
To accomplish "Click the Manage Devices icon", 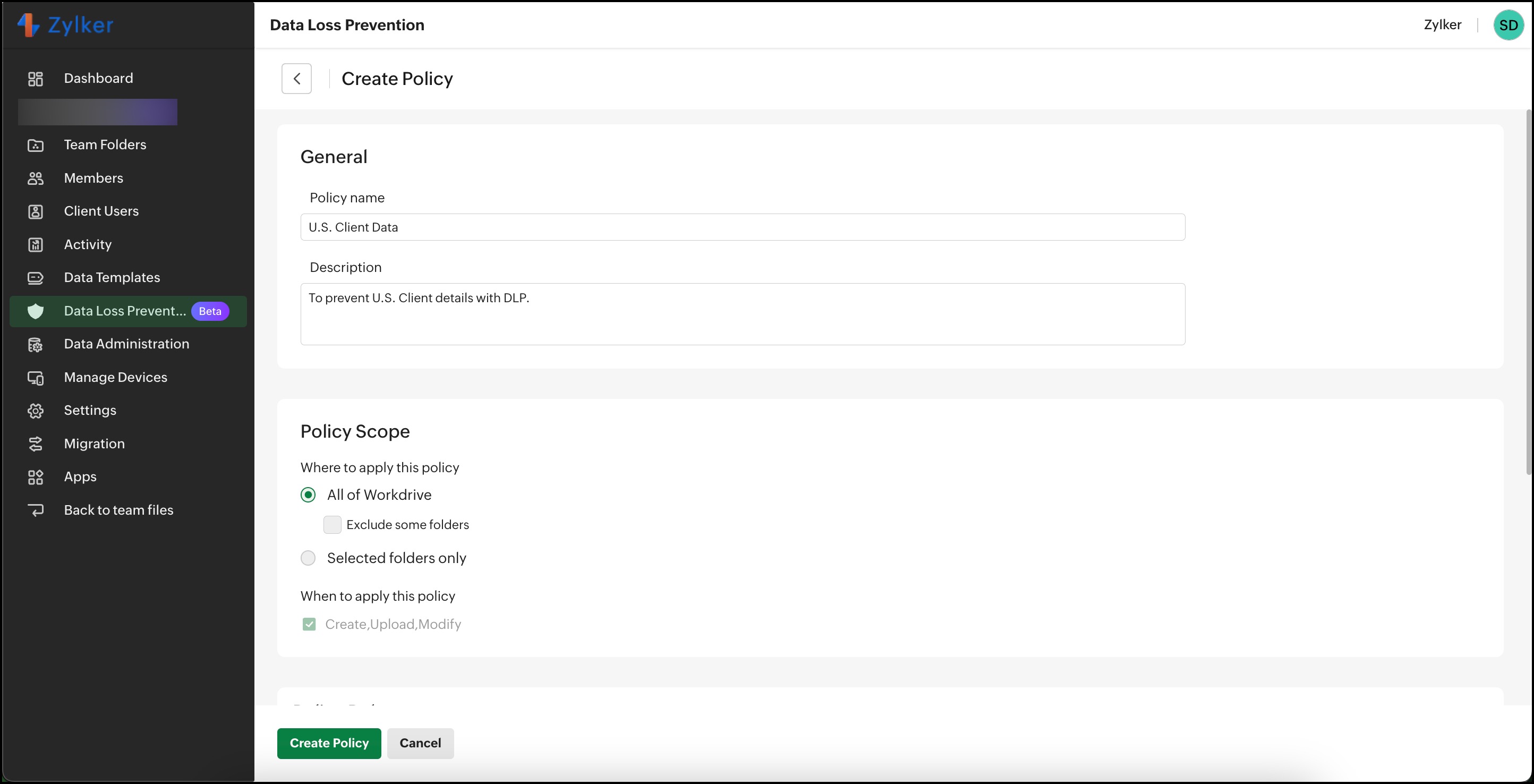I will coord(36,378).
